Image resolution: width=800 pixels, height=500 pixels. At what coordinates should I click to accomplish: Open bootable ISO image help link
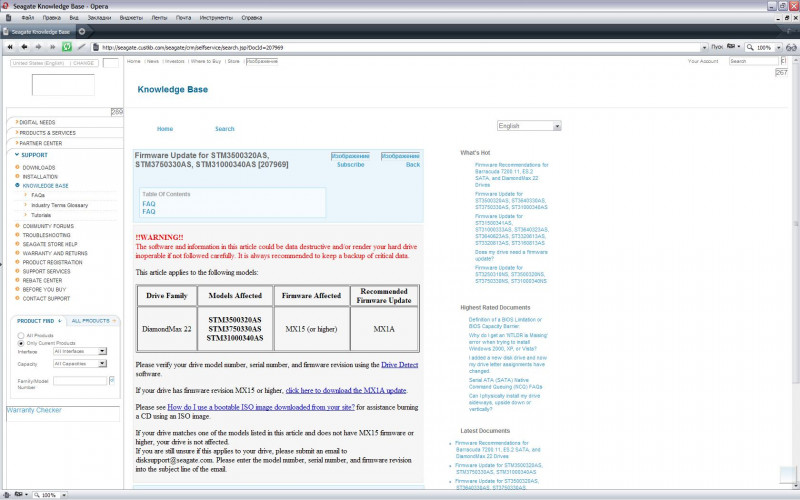tap(261, 407)
